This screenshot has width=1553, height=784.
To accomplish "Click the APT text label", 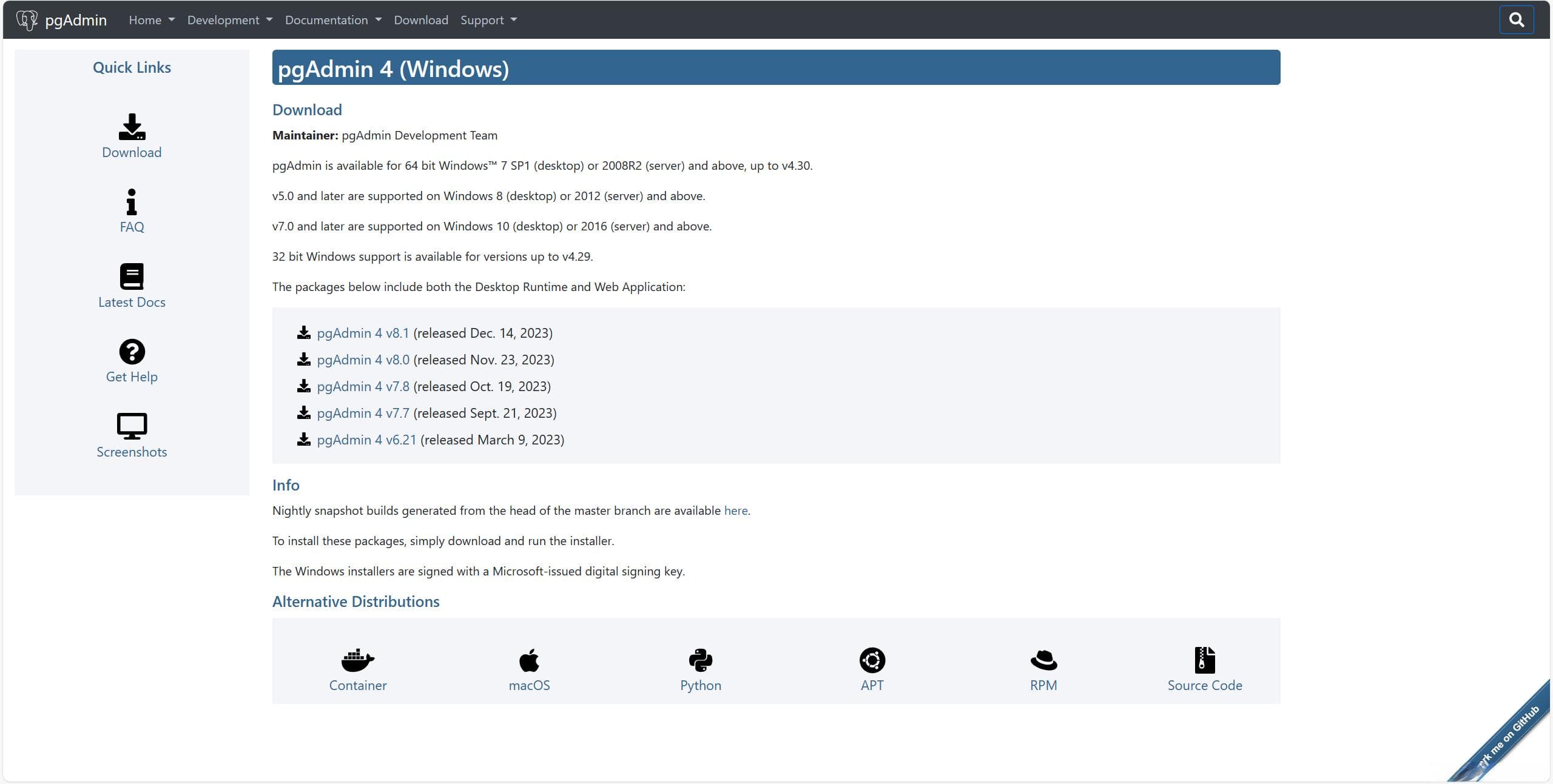I will point(872,685).
